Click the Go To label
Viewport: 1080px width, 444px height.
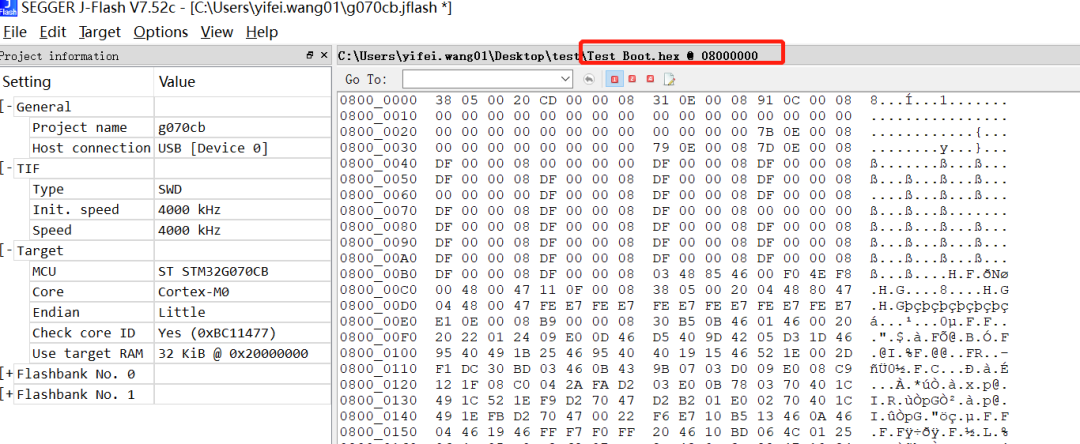pos(366,80)
